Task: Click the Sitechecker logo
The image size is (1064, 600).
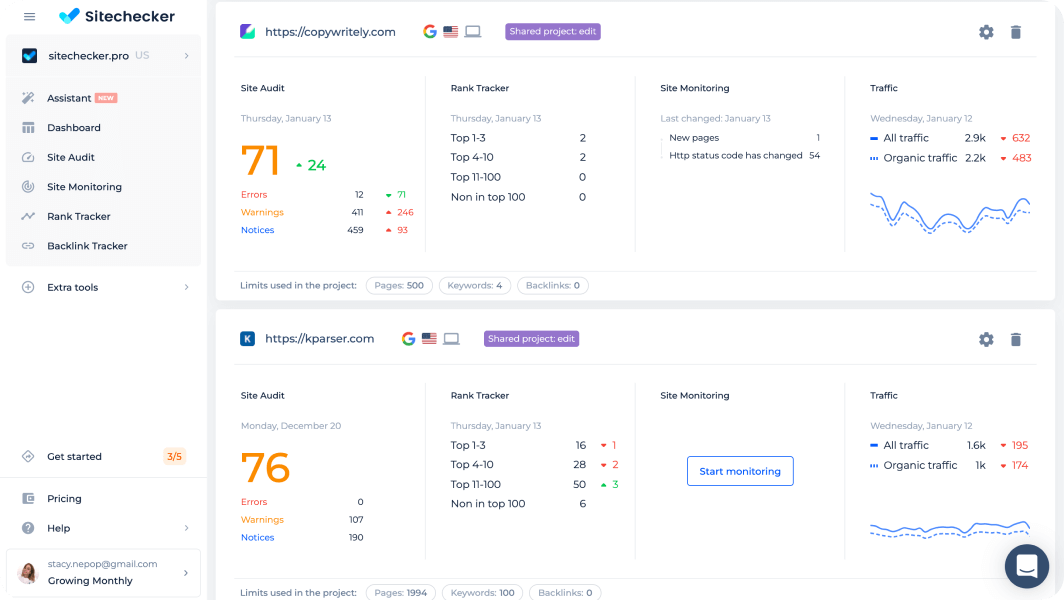Action: coord(117,16)
